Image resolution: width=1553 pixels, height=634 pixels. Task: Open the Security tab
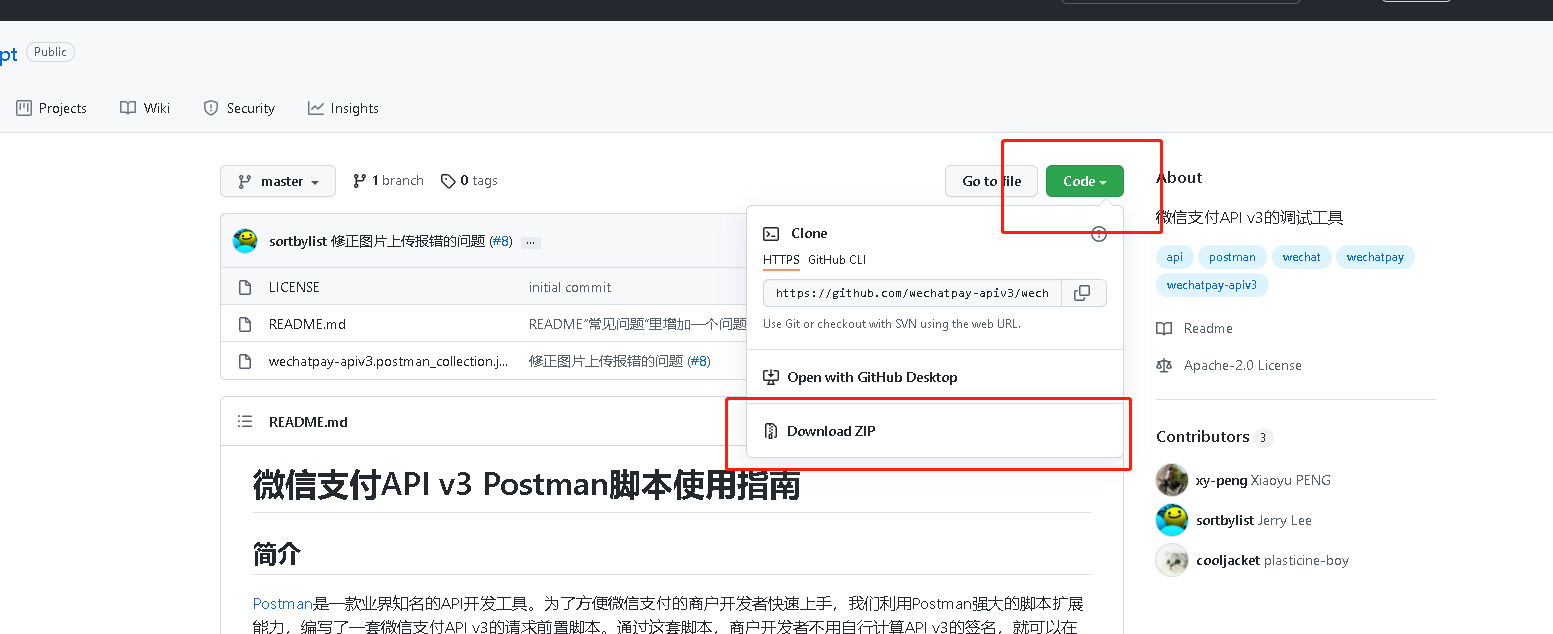coord(239,108)
